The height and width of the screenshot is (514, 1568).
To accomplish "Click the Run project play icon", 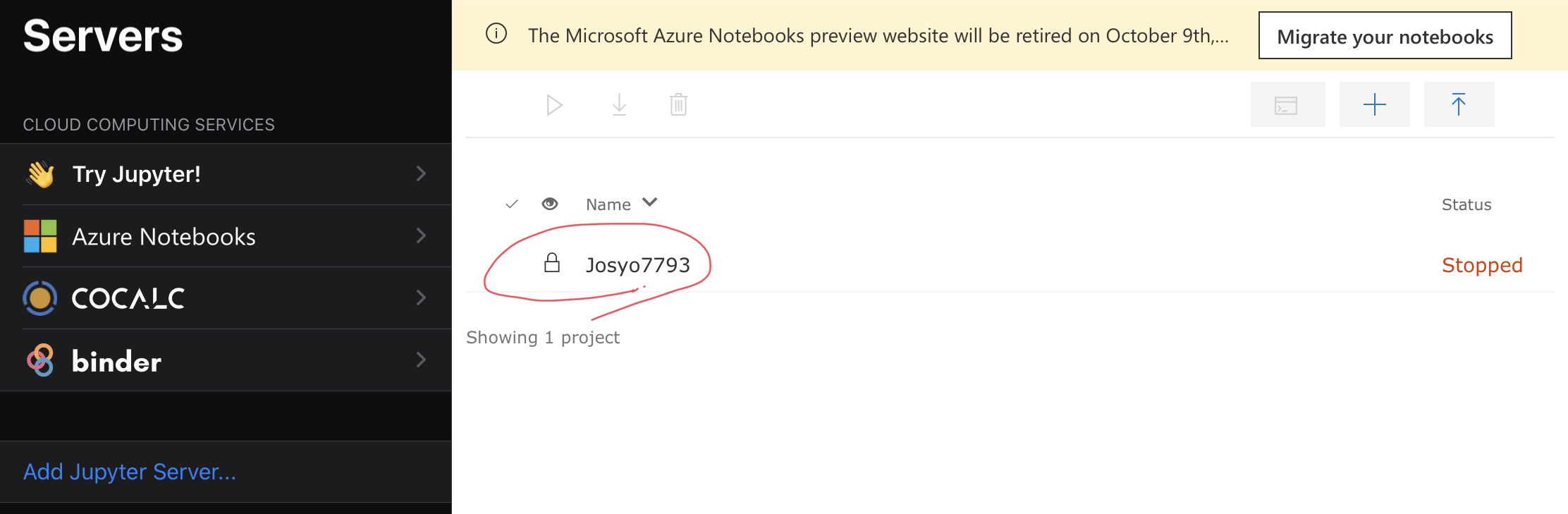I will click(554, 105).
